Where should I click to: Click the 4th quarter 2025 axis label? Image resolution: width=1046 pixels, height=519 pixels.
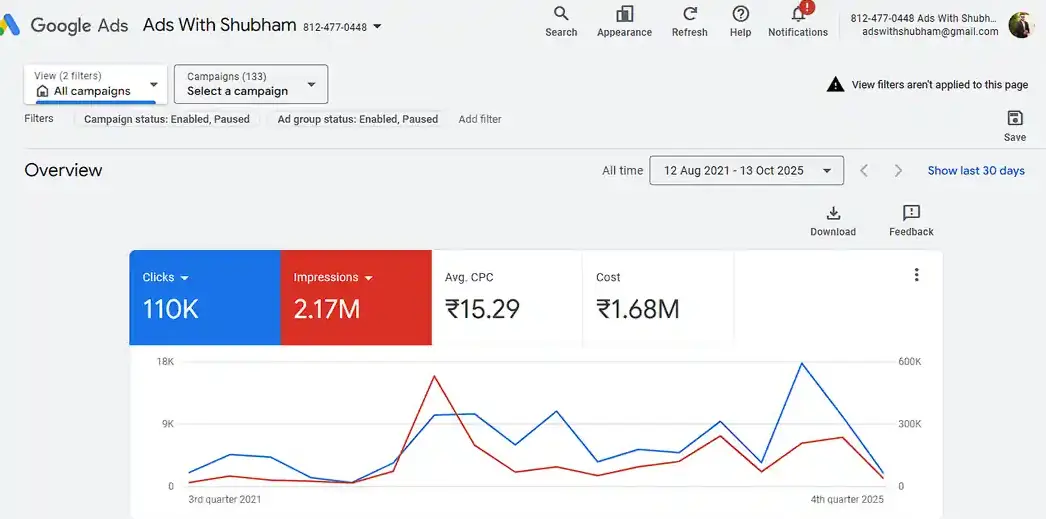pos(848,499)
